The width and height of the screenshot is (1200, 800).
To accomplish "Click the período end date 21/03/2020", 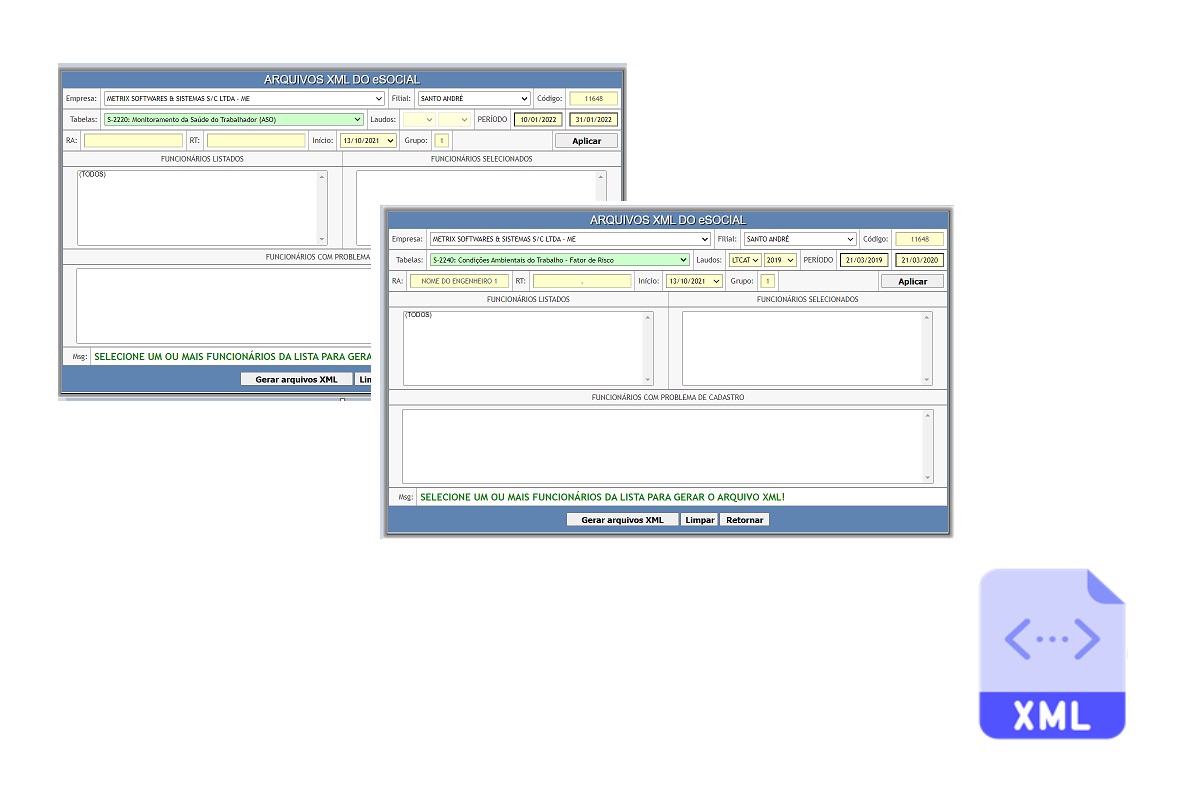I will pyautogui.click(x=920, y=259).
